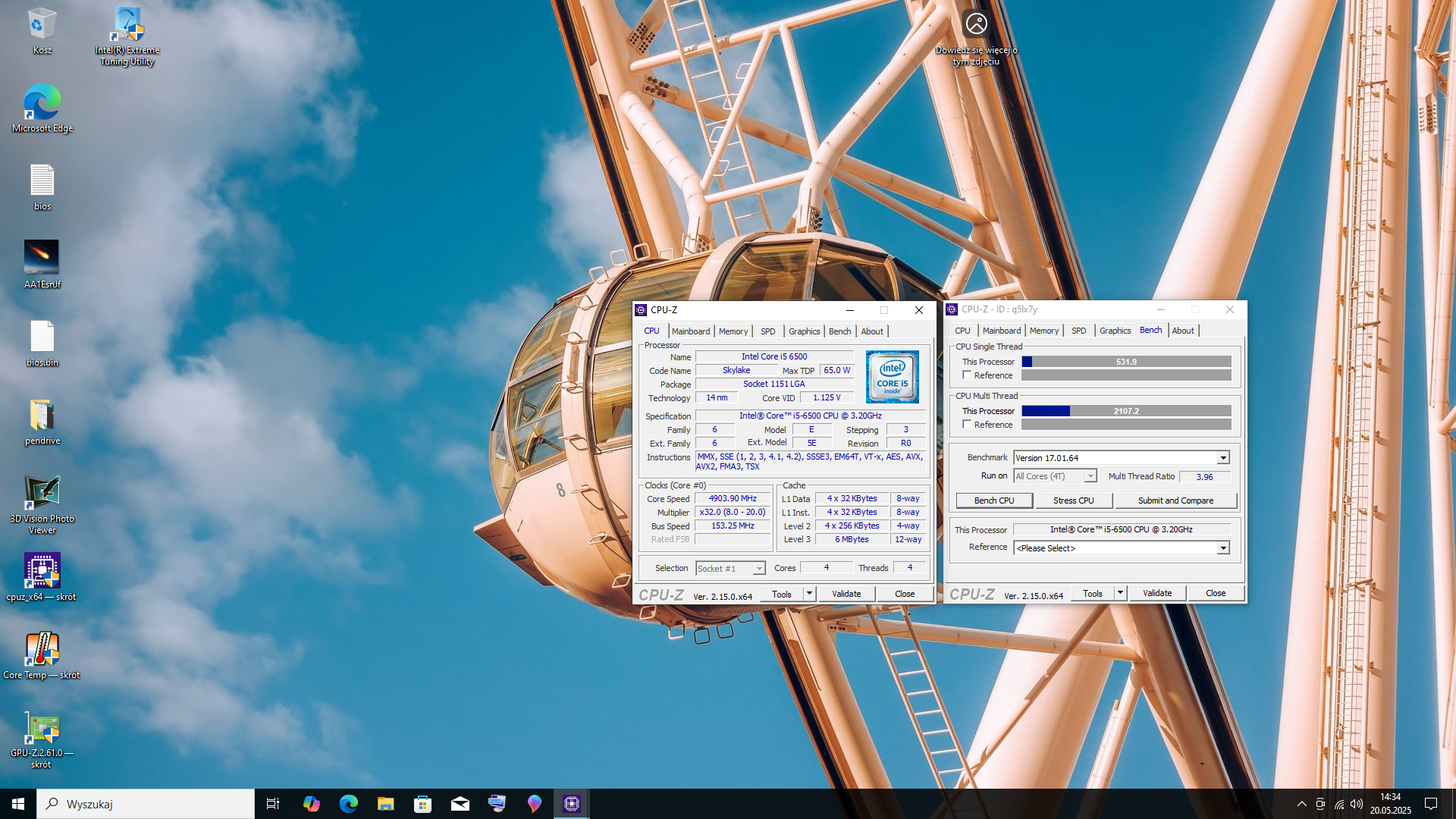
Task: Open the GPU-Z 2.61.0 desktop shortcut
Action: [42, 729]
